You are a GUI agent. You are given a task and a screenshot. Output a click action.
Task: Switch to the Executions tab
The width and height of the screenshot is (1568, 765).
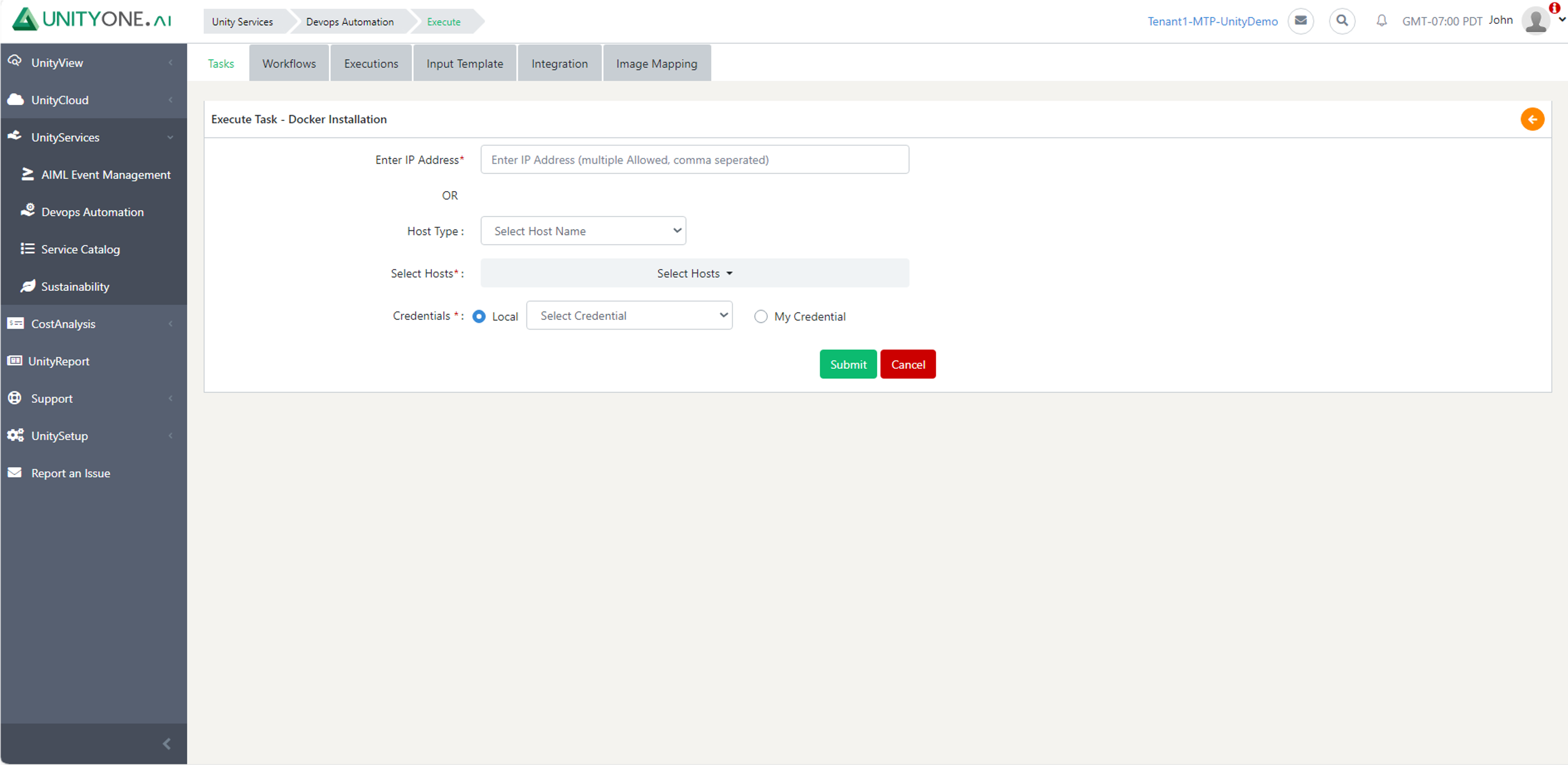(371, 64)
